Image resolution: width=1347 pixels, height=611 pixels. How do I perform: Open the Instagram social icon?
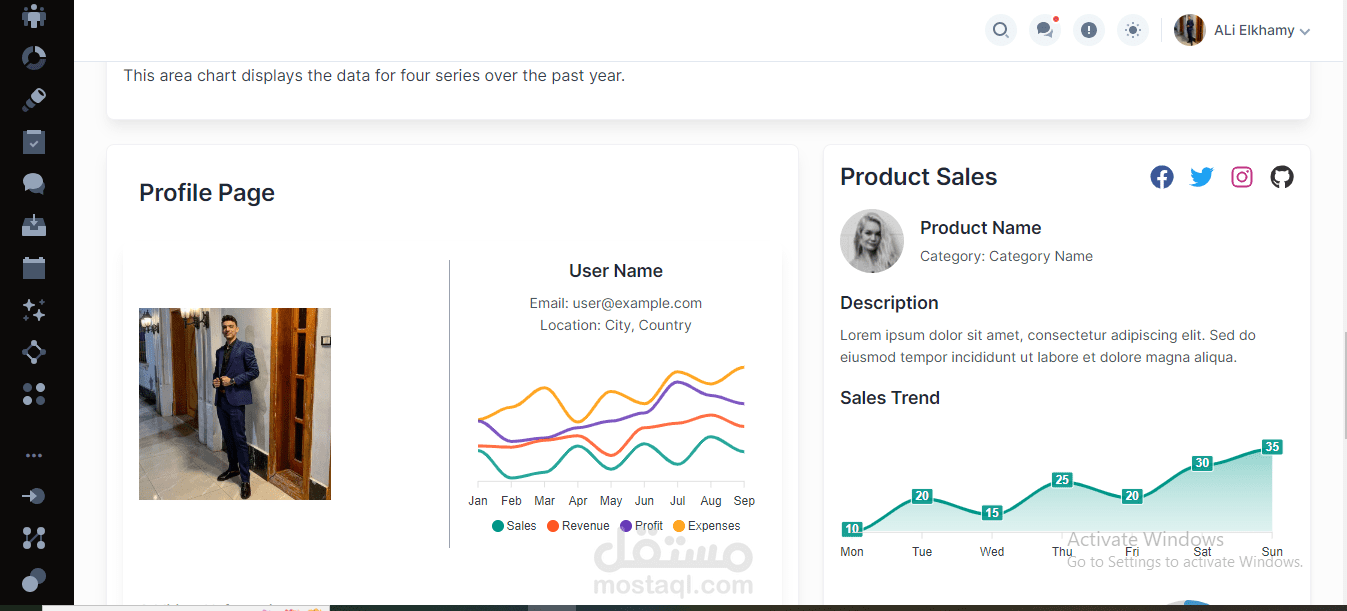(1242, 177)
